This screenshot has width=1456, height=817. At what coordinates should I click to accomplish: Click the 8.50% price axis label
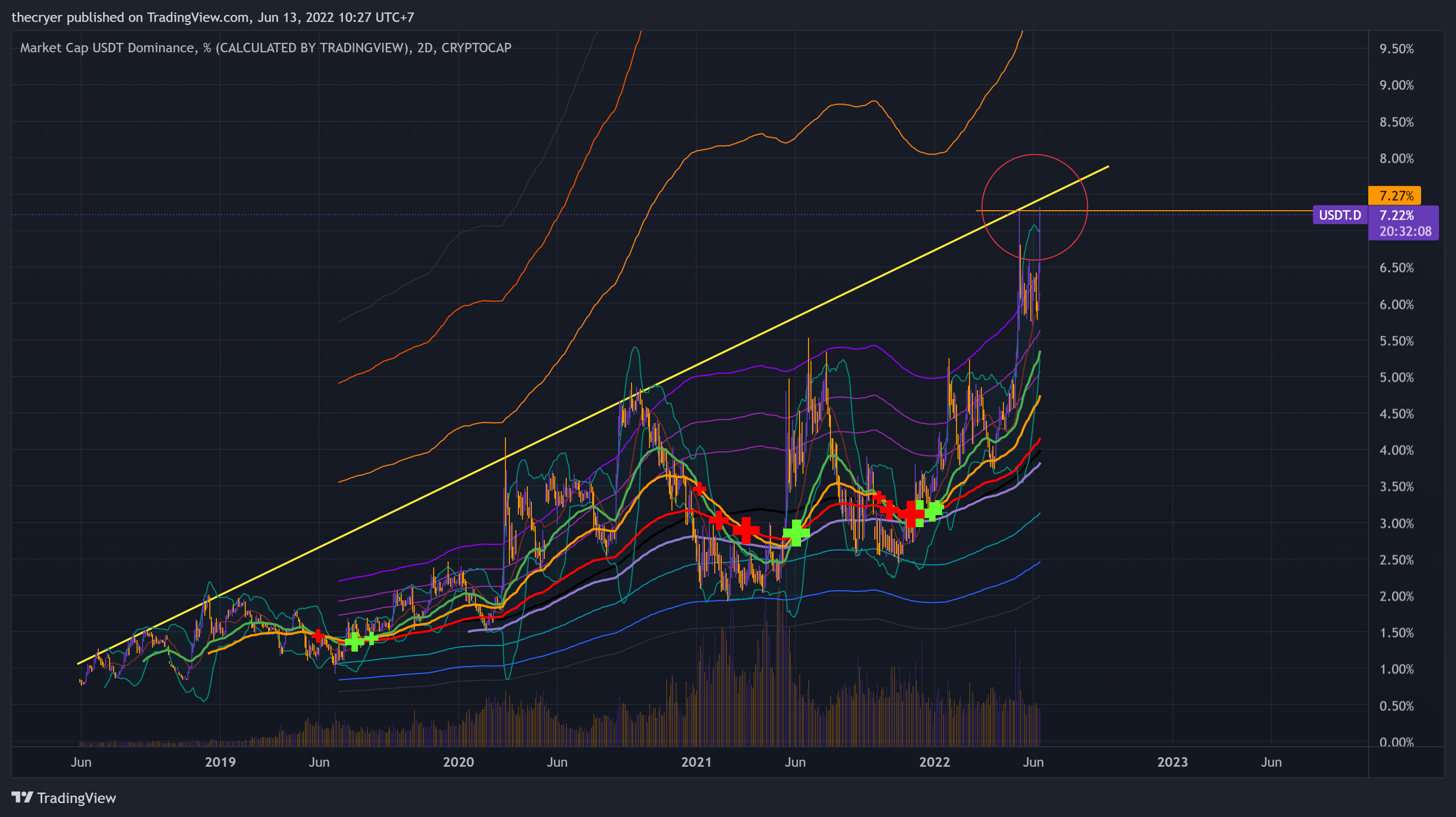pos(1396,122)
